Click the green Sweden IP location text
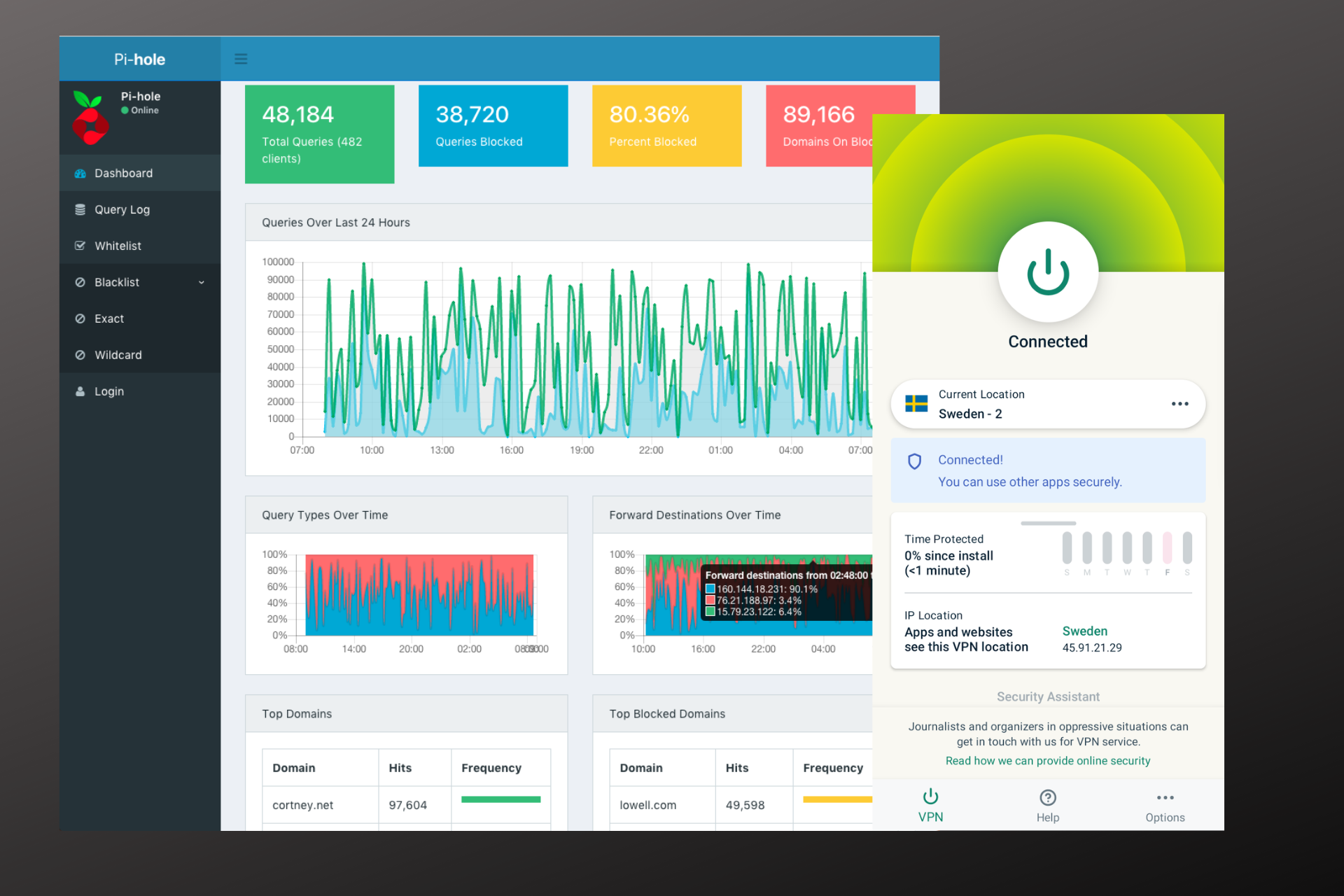This screenshot has width=1344, height=896. tap(1085, 631)
